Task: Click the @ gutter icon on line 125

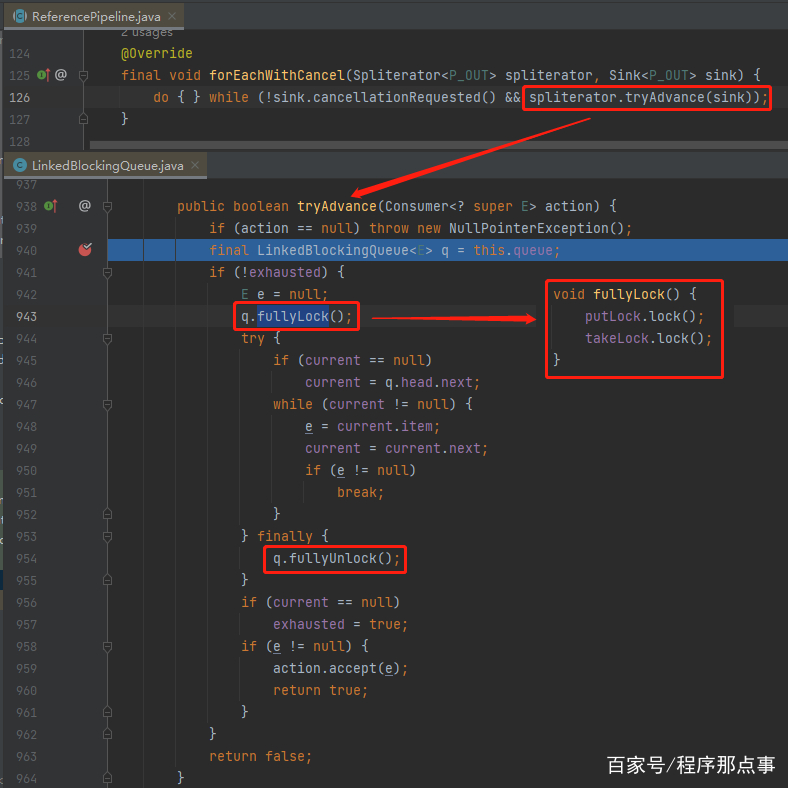Action: coord(61,75)
